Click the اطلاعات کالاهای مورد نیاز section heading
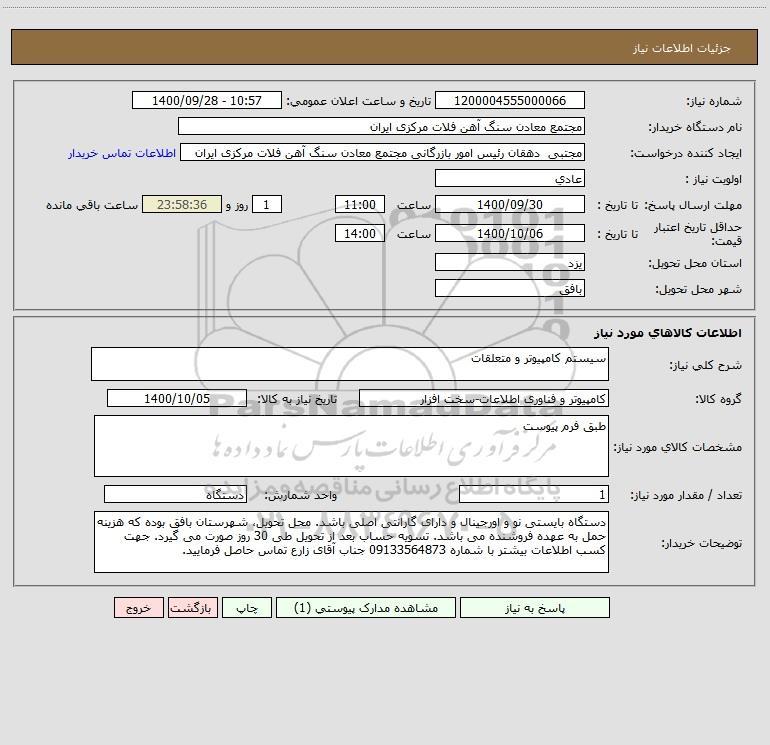The image size is (770, 745). coord(667,333)
